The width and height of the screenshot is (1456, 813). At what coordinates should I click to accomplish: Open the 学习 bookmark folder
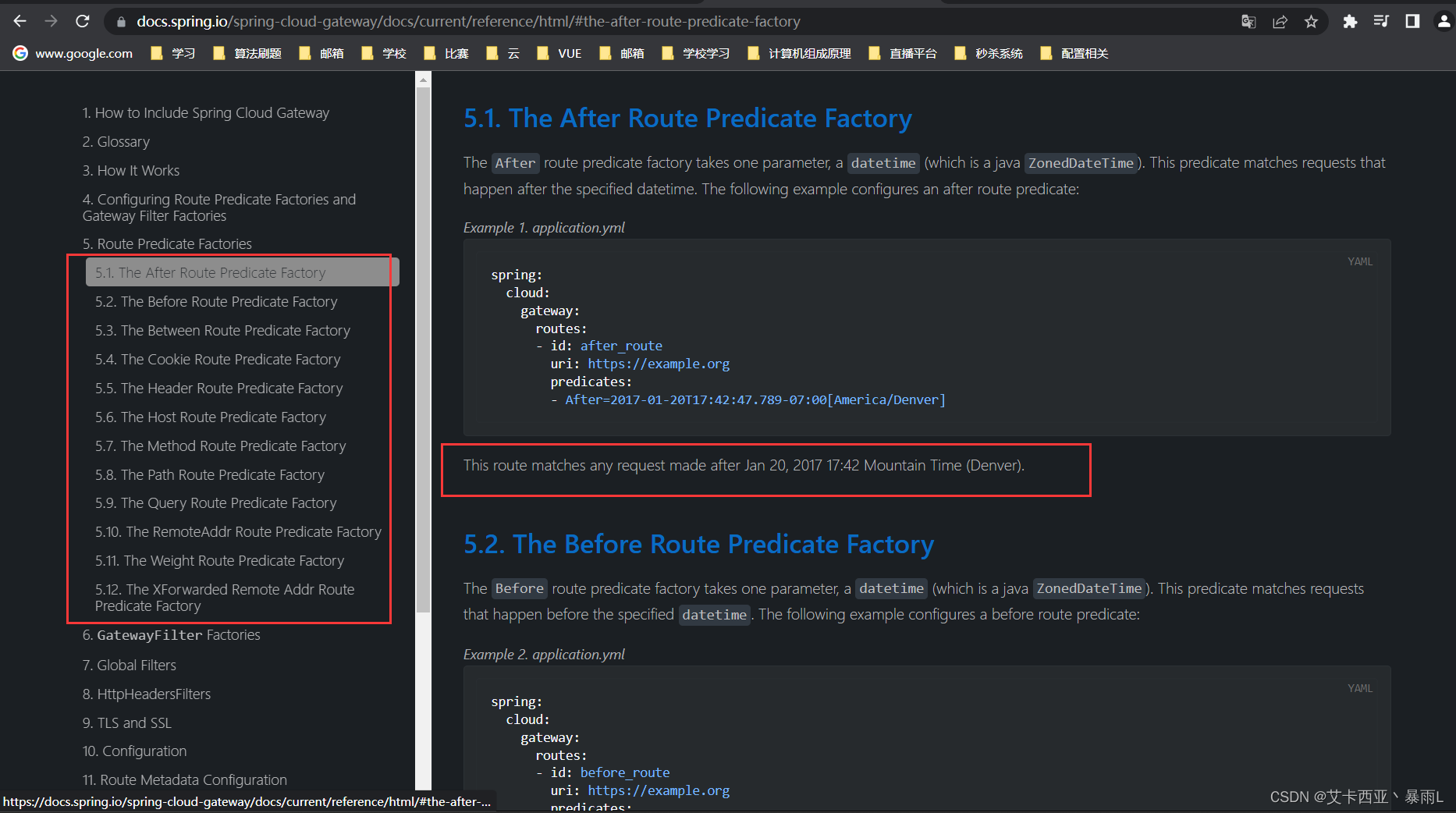coord(173,53)
